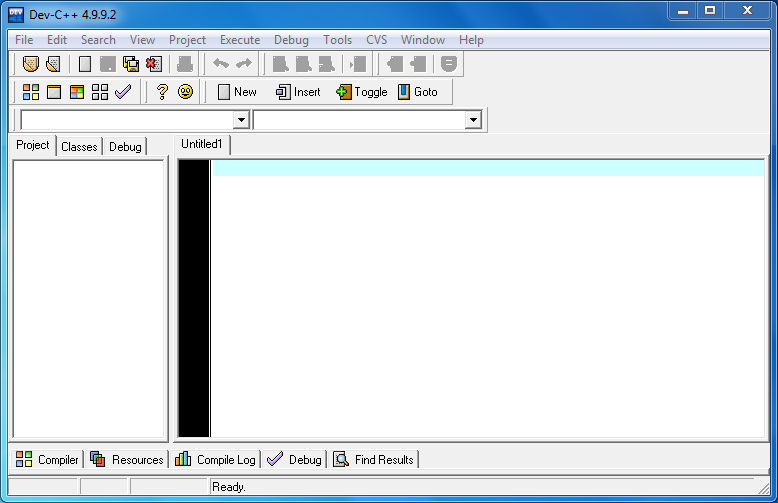This screenshot has width=778, height=503.
Task: Click the Compile icon with four colored squares
Action: [31, 92]
